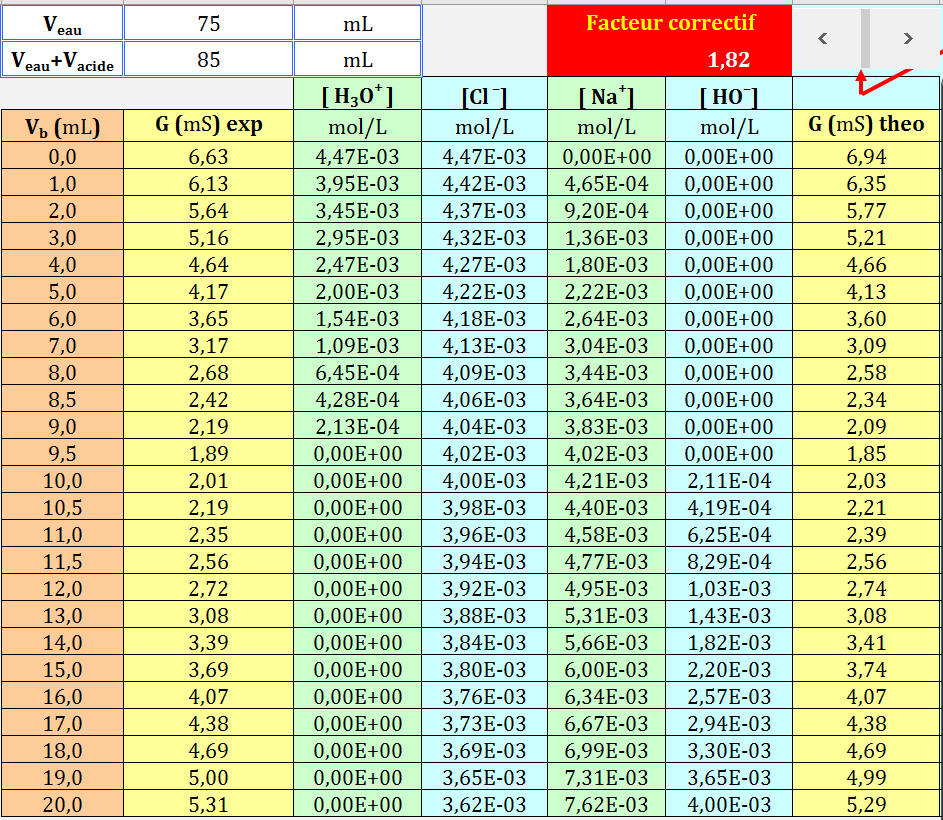
Task: Select the Veau value cell containing 75
Action: click(x=208, y=23)
